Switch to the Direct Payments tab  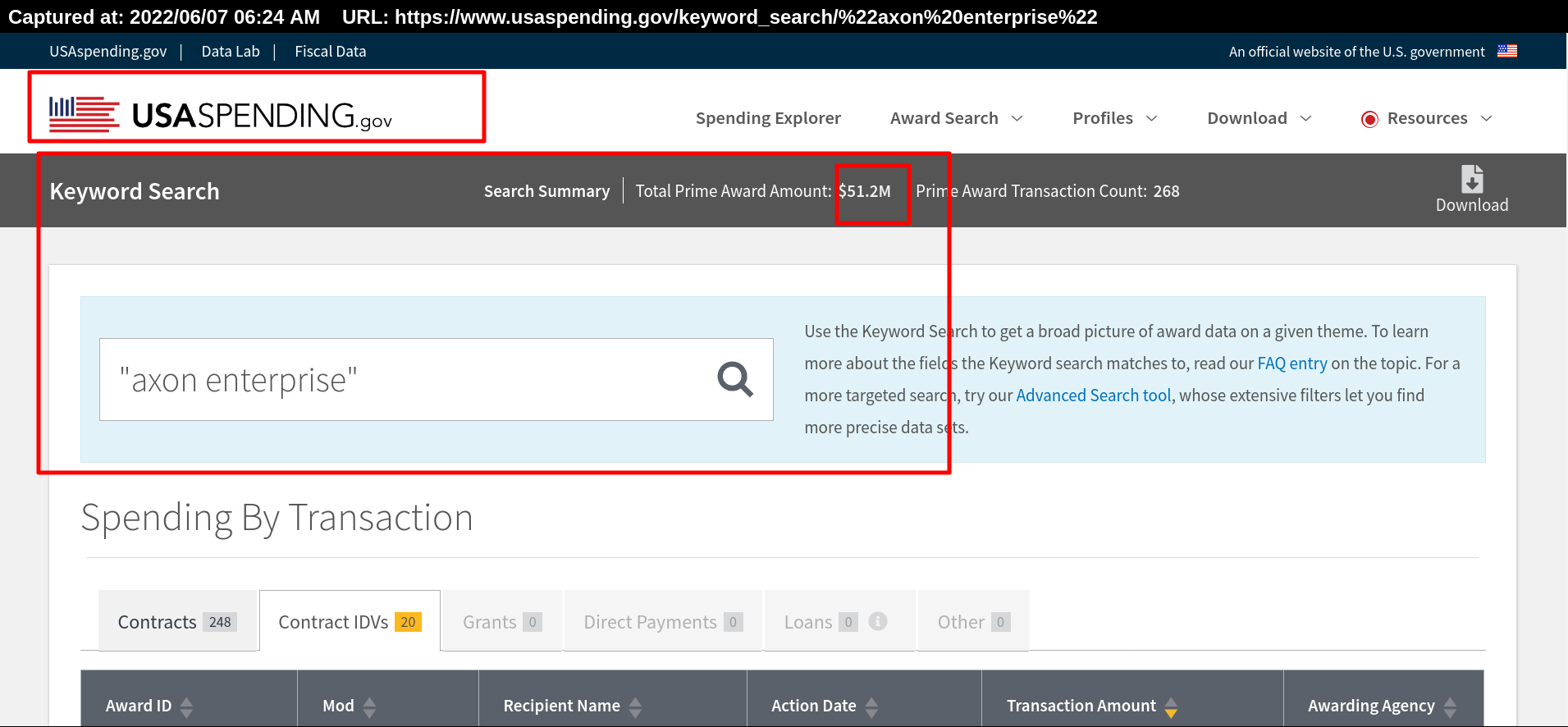click(663, 621)
